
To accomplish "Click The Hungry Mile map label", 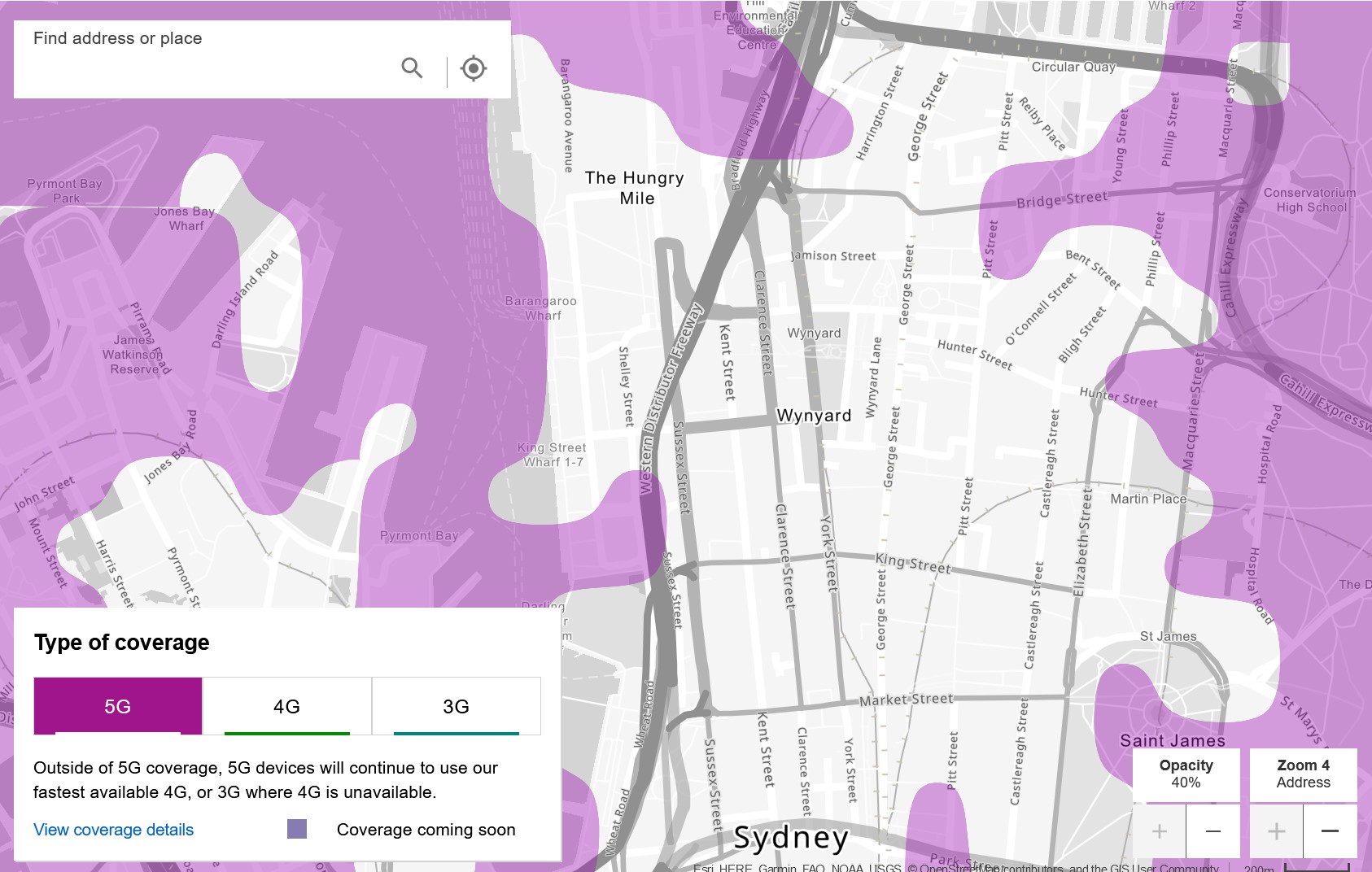I will tap(635, 188).
